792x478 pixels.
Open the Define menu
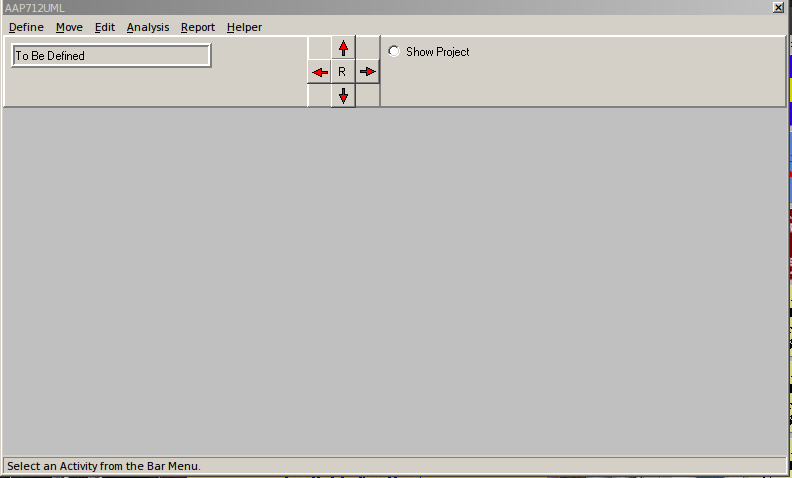(x=26, y=27)
